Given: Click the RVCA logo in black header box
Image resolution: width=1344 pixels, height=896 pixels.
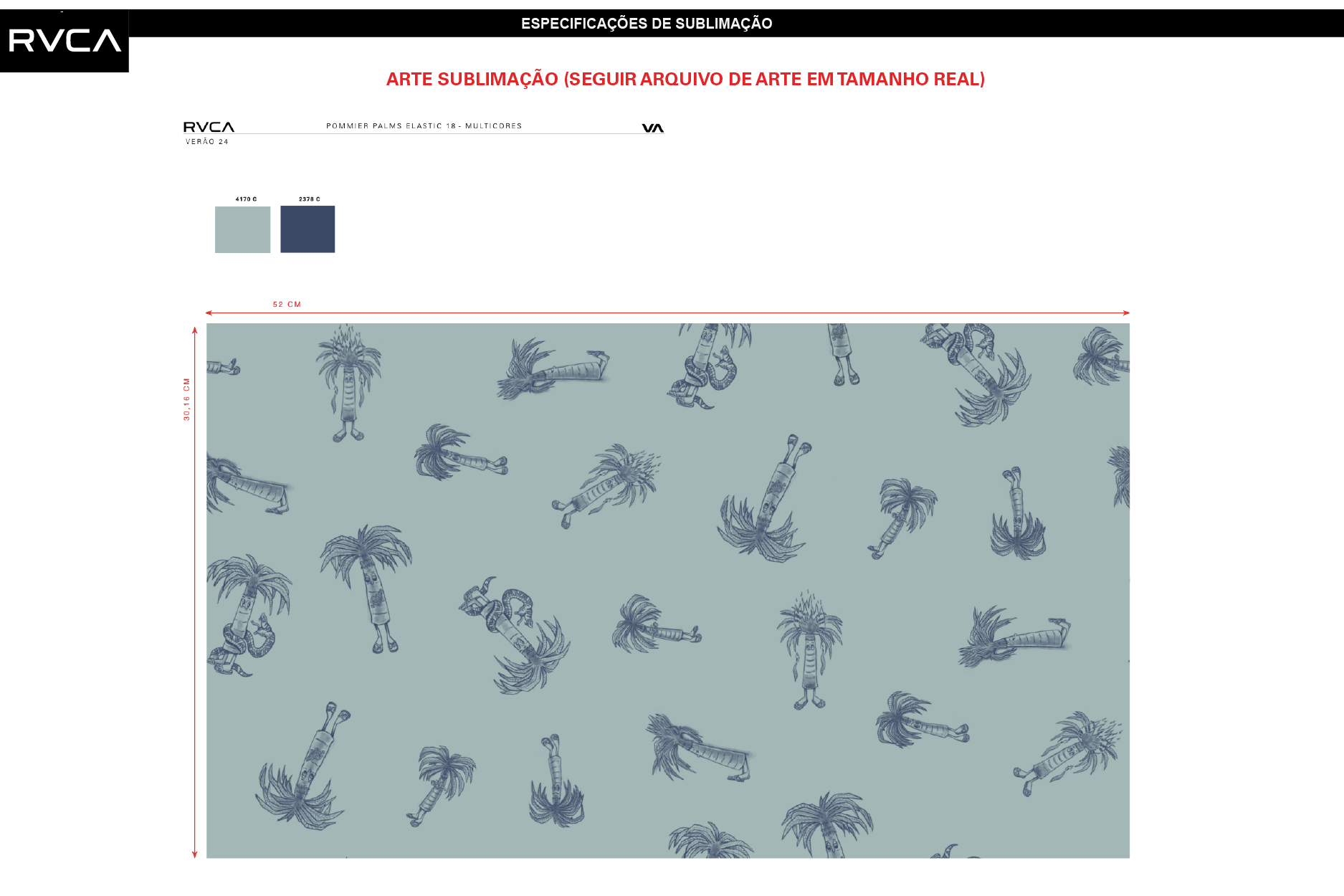Looking at the screenshot, I should (65, 41).
